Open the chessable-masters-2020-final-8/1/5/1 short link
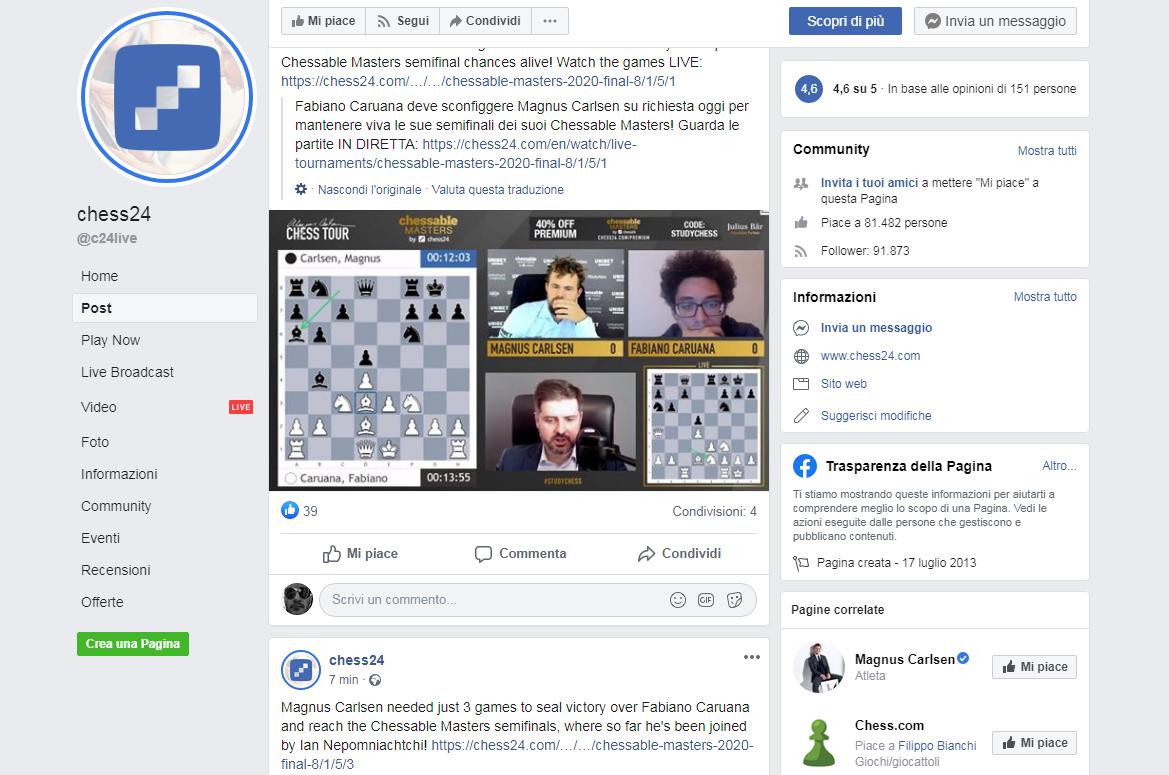 478,81
